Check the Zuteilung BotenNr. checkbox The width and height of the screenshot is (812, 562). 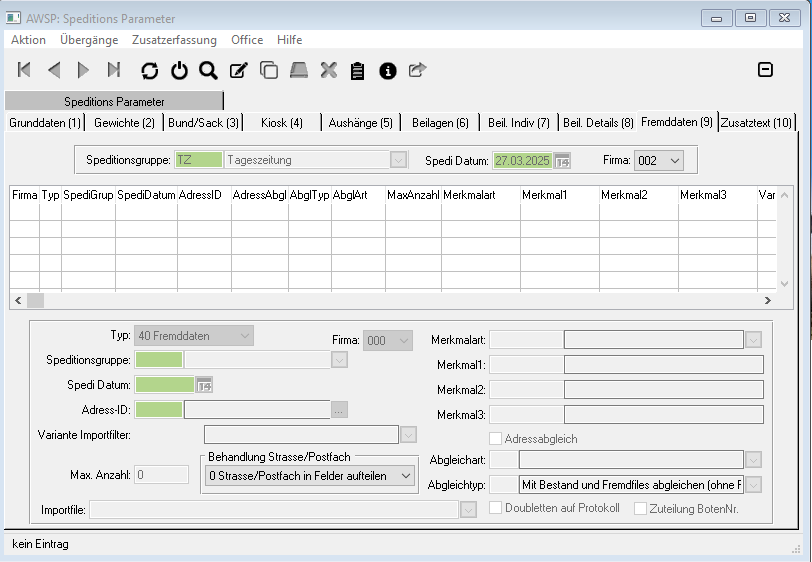point(640,508)
